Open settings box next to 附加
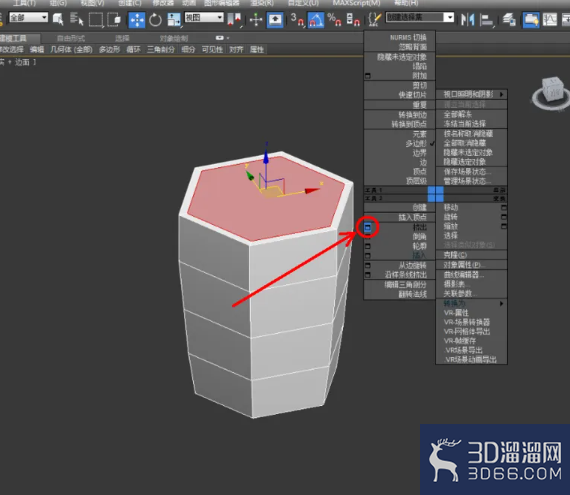This screenshot has width=570, height=495. tap(368, 76)
